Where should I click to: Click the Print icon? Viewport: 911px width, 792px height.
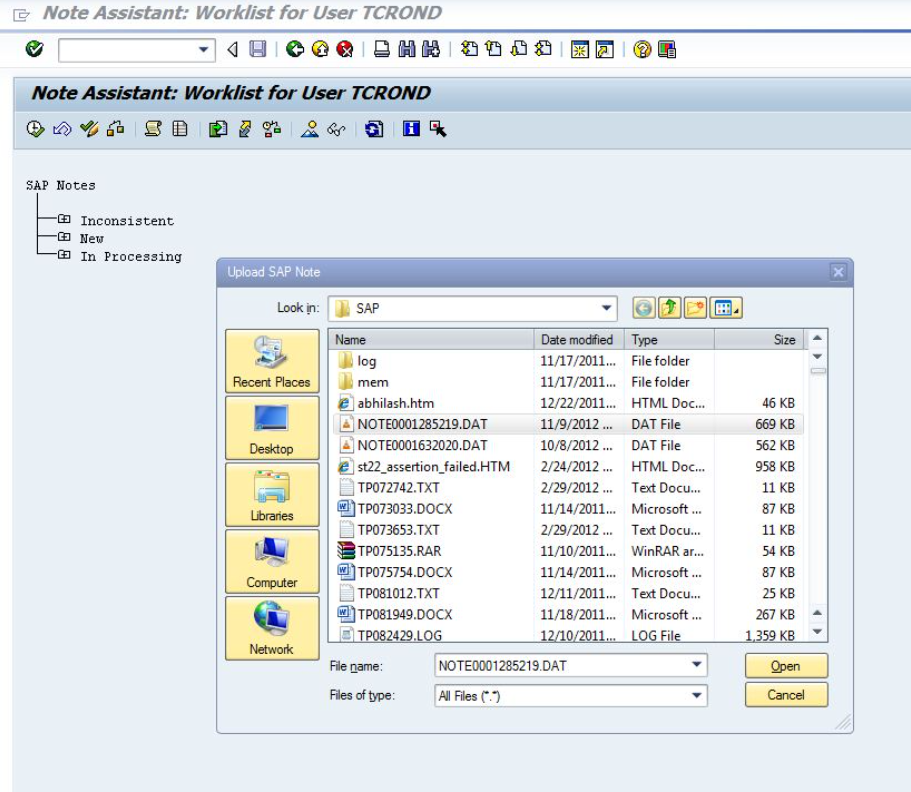click(382, 49)
